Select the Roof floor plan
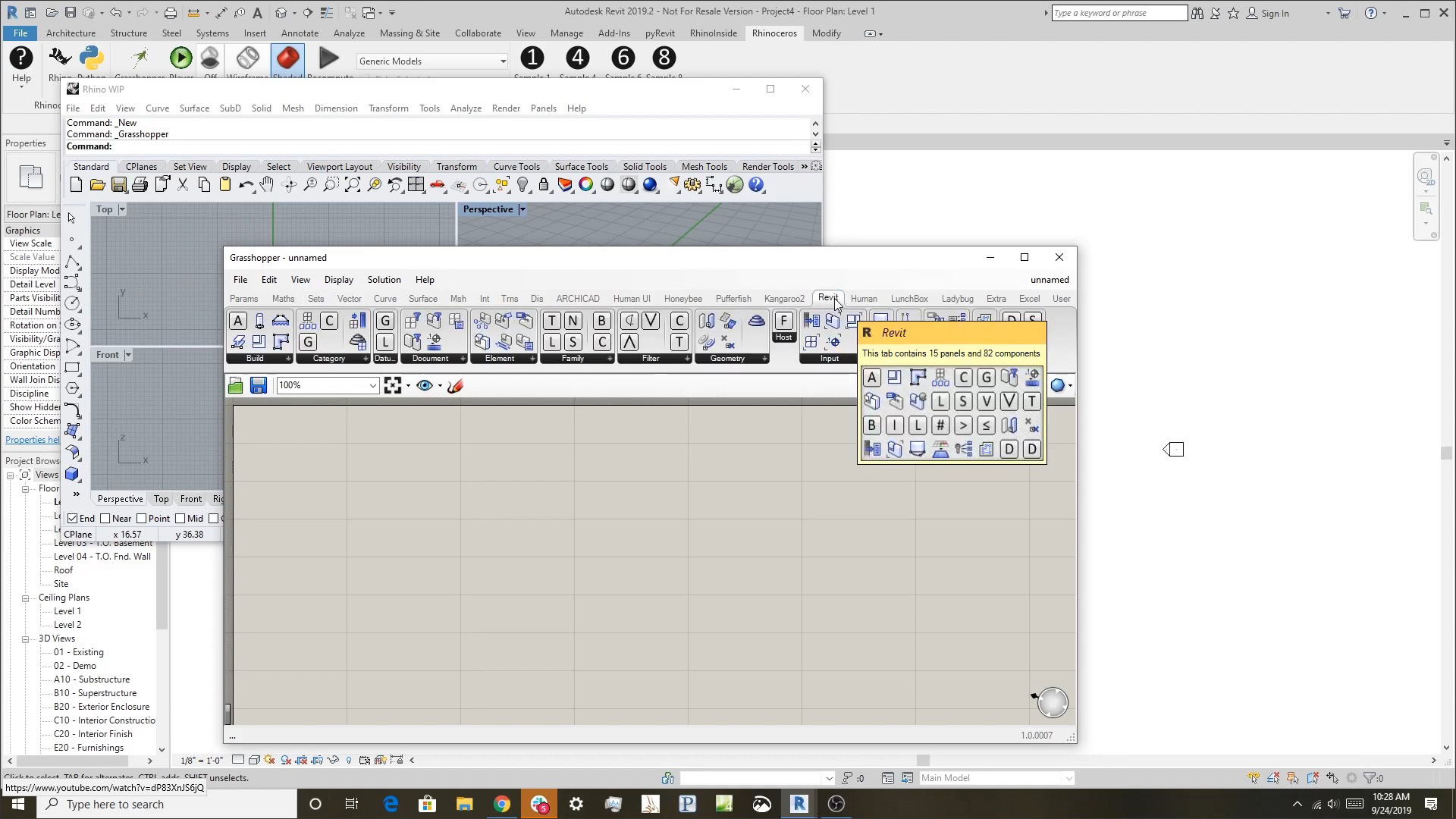 click(64, 570)
